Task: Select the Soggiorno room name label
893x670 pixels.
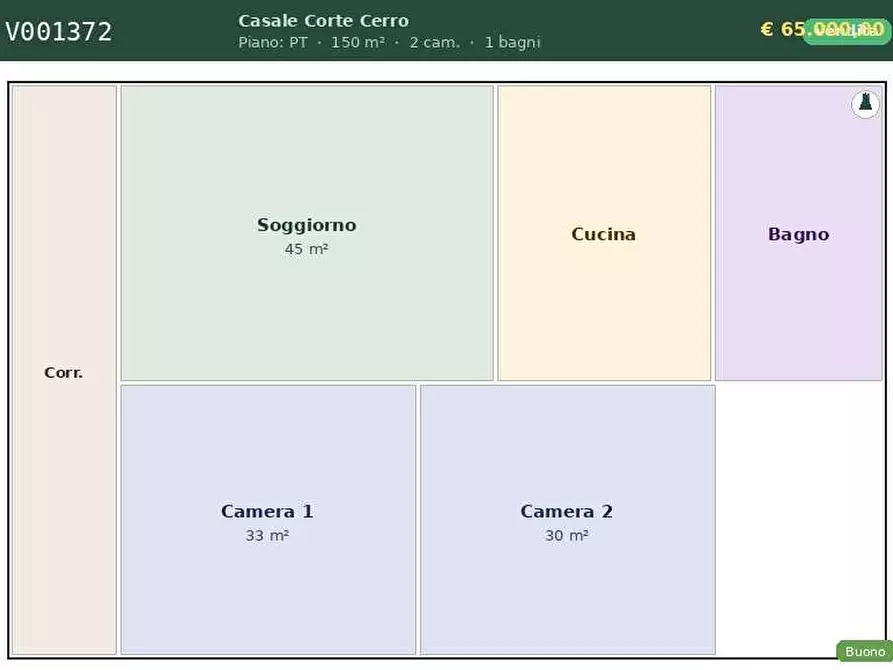Action: pyautogui.click(x=306, y=225)
